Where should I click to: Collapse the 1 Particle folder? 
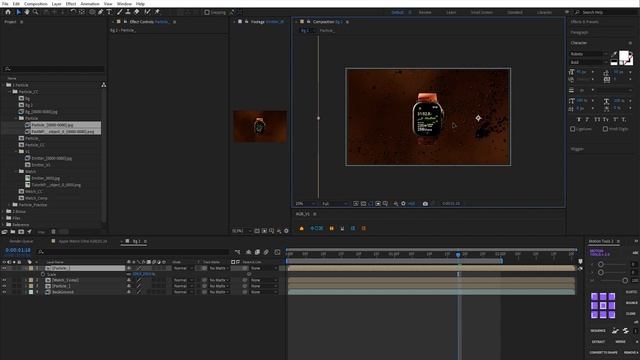click(x=4, y=85)
